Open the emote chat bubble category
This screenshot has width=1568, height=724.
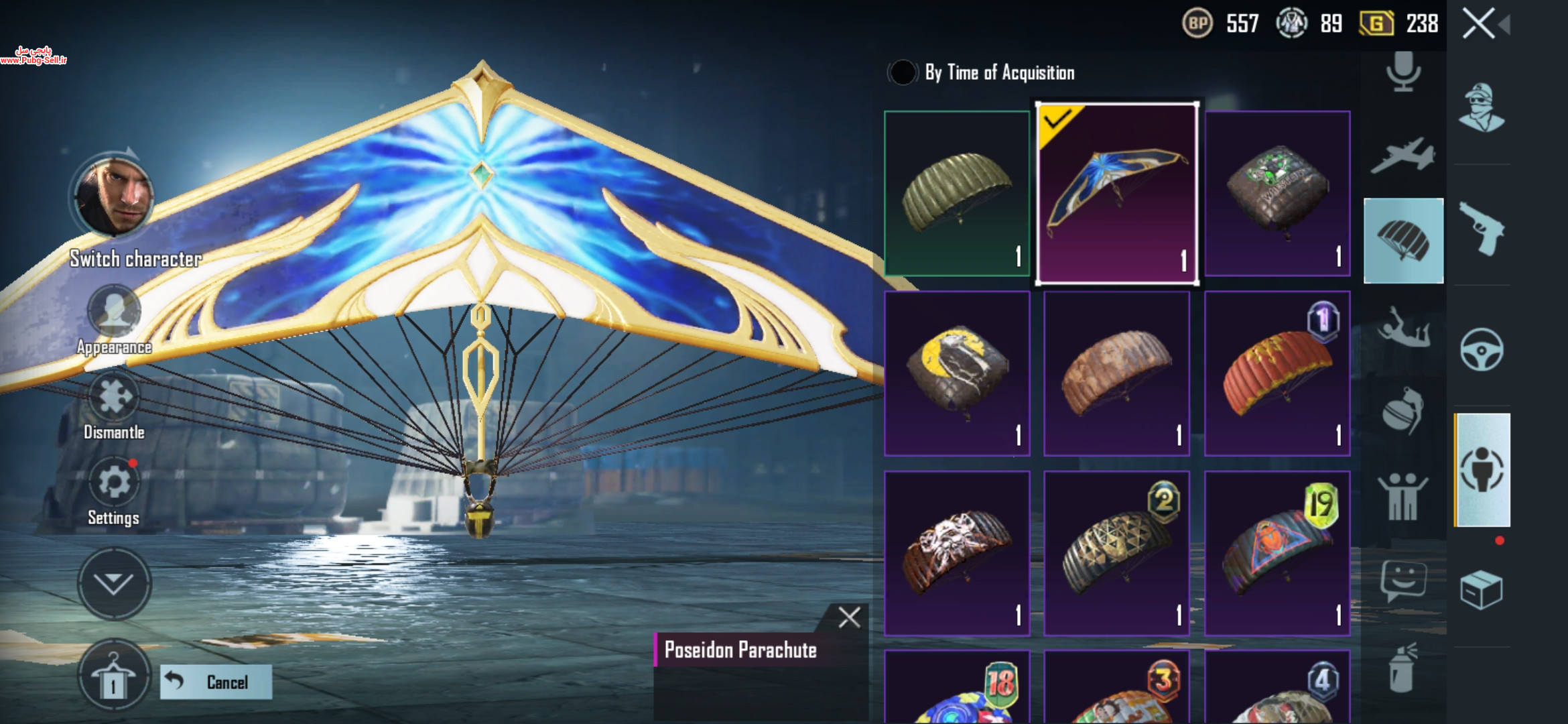coord(1403,581)
